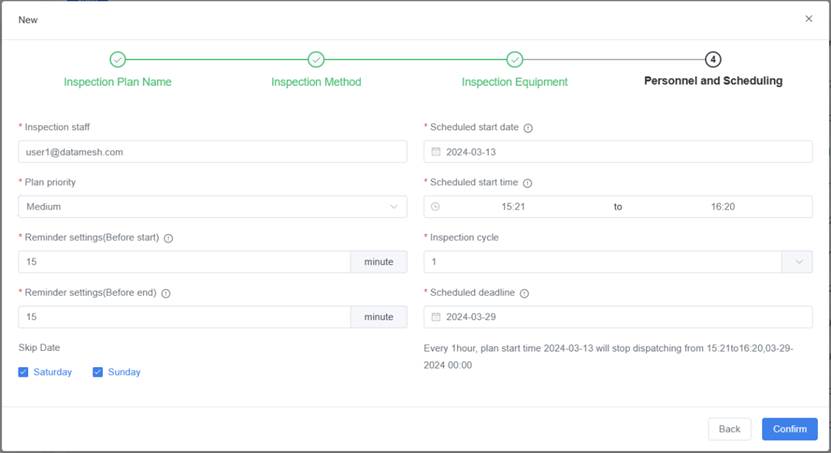Click clock icon in Scheduled start time field
The width and height of the screenshot is (831, 453).
[x=436, y=207]
